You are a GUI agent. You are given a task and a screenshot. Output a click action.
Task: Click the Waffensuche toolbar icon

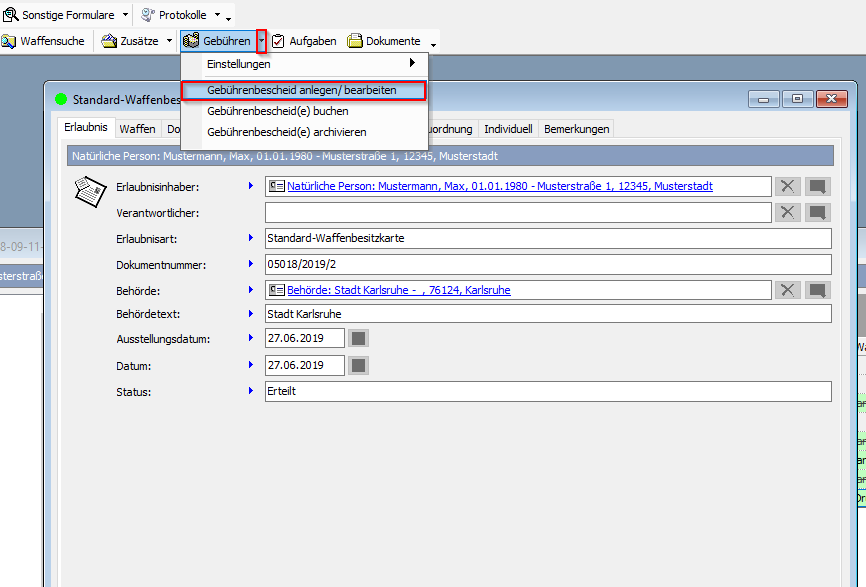(9, 41)
